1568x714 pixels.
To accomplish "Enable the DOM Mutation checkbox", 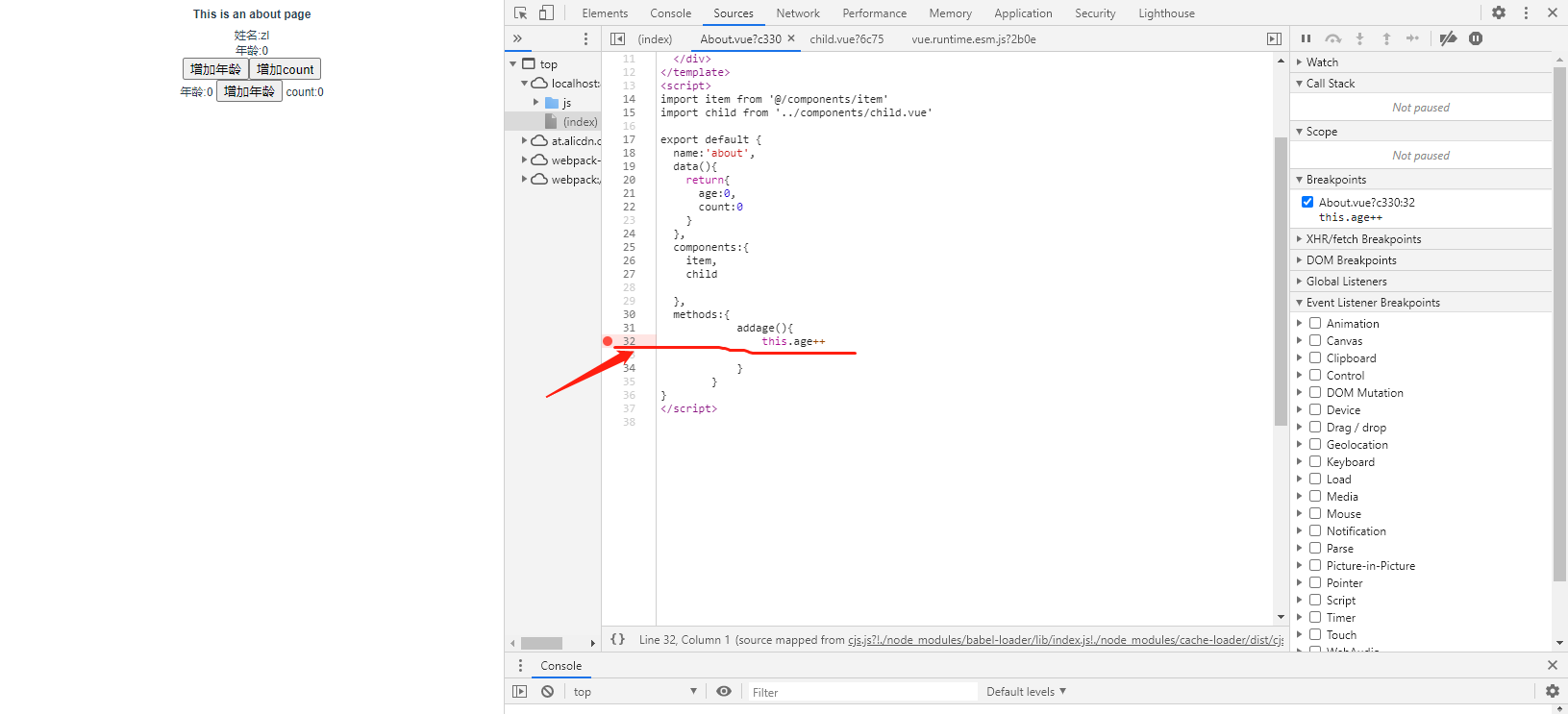I will pyautogui.click(x=1315, y=392).
